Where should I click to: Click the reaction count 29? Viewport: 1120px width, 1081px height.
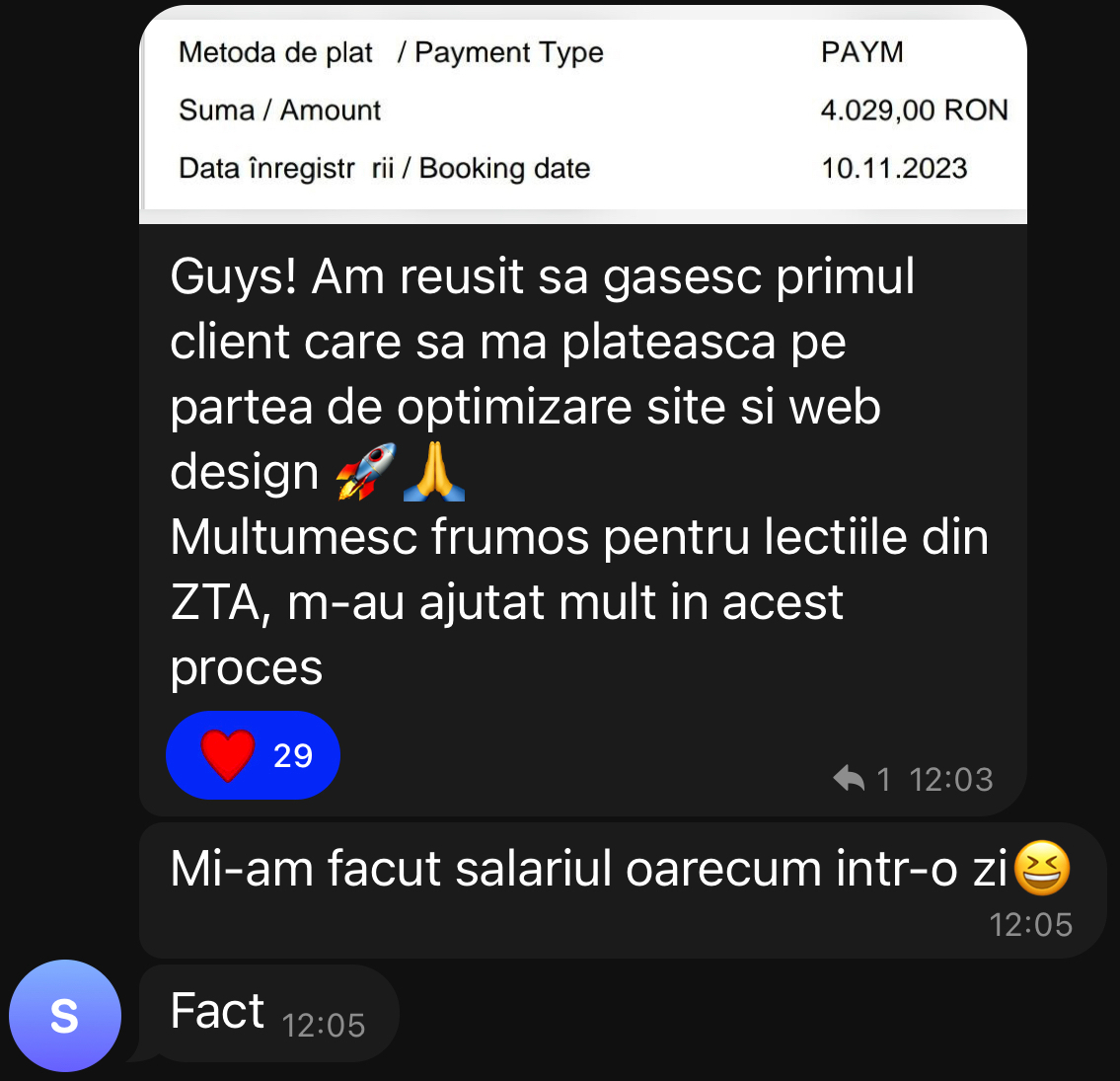point(293,756)
